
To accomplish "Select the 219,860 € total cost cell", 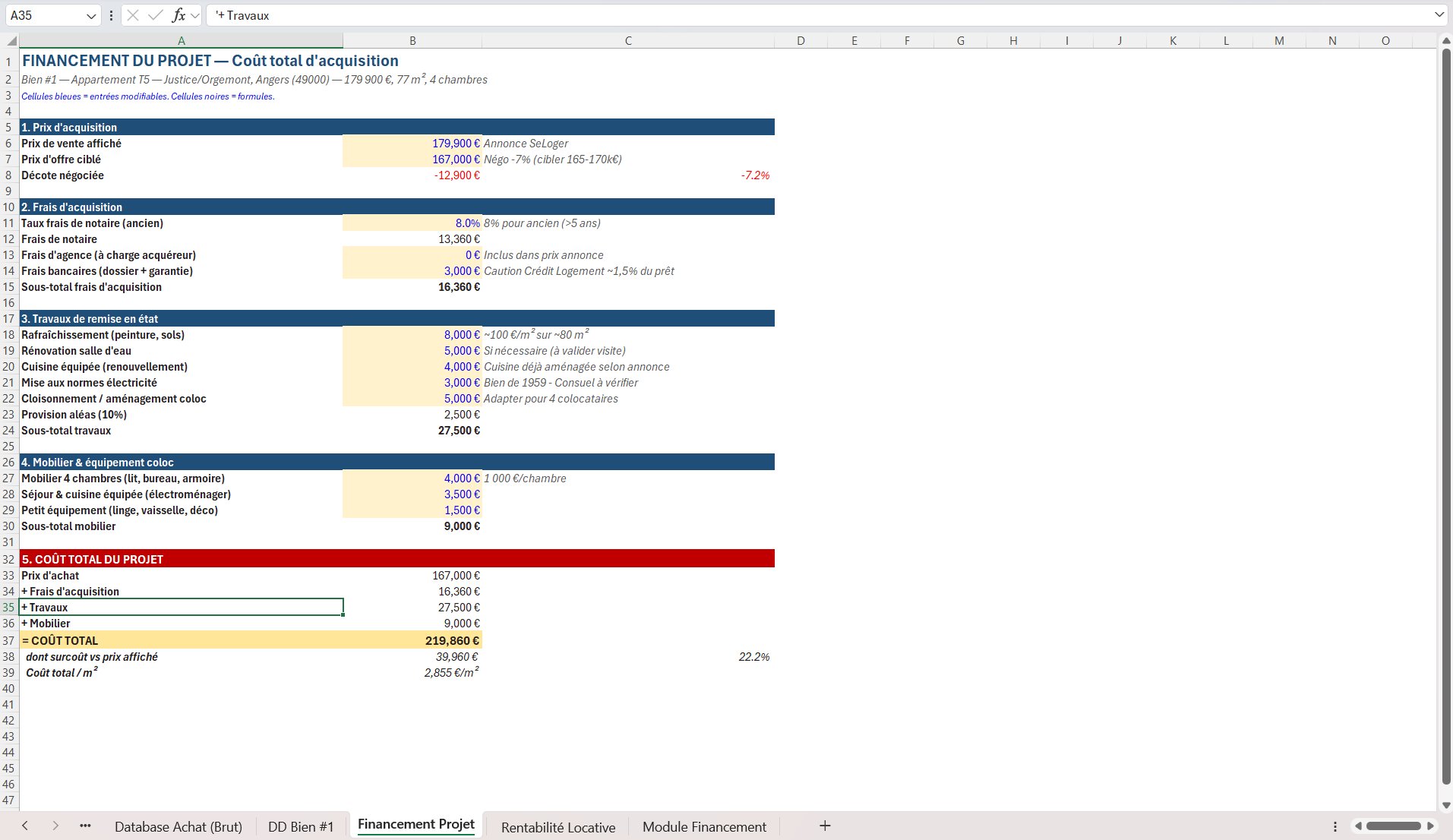I will coord(412,640).
